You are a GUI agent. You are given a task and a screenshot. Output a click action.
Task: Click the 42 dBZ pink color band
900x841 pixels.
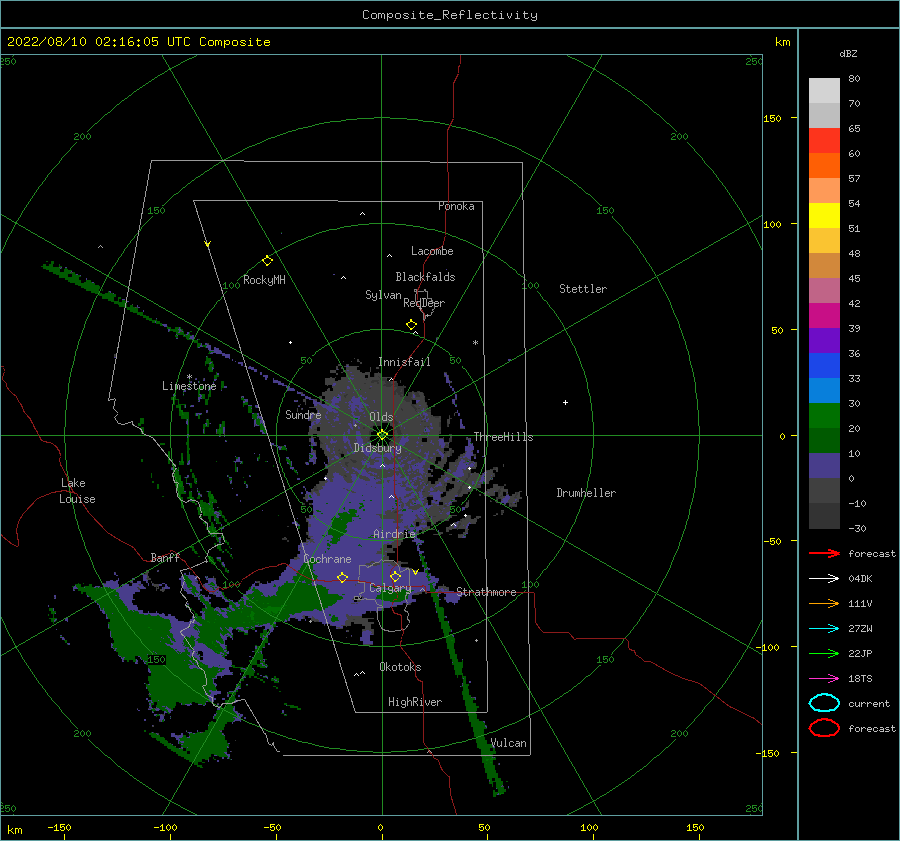coord(824,290)
